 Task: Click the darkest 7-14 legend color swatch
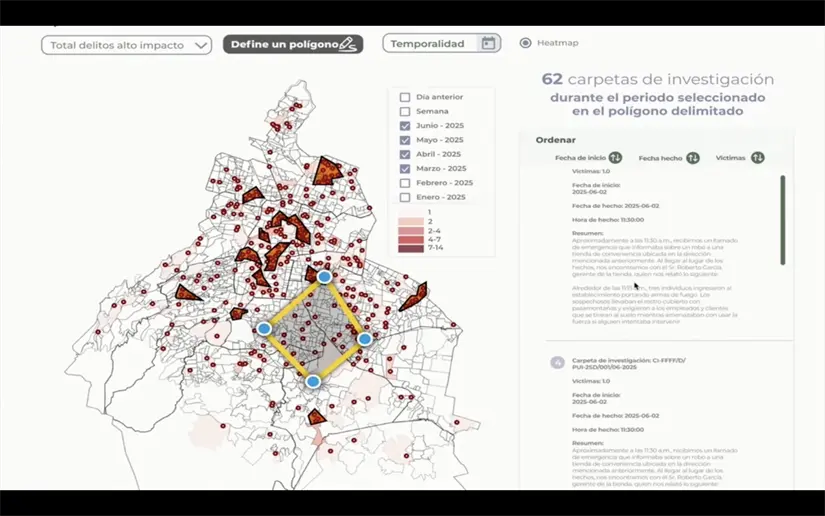tap(411, 249)
